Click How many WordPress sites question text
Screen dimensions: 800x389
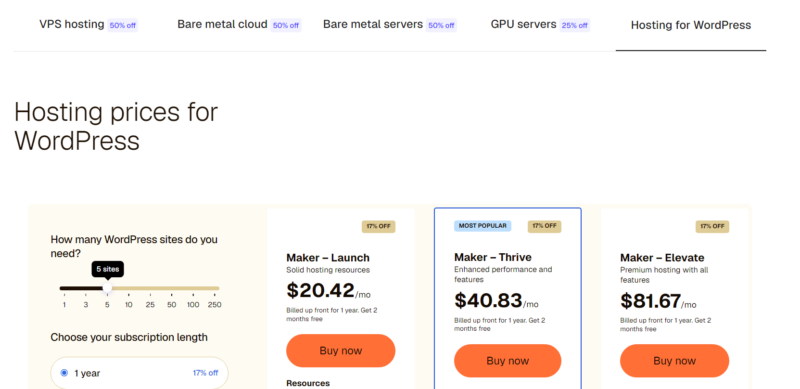(134, 246)
